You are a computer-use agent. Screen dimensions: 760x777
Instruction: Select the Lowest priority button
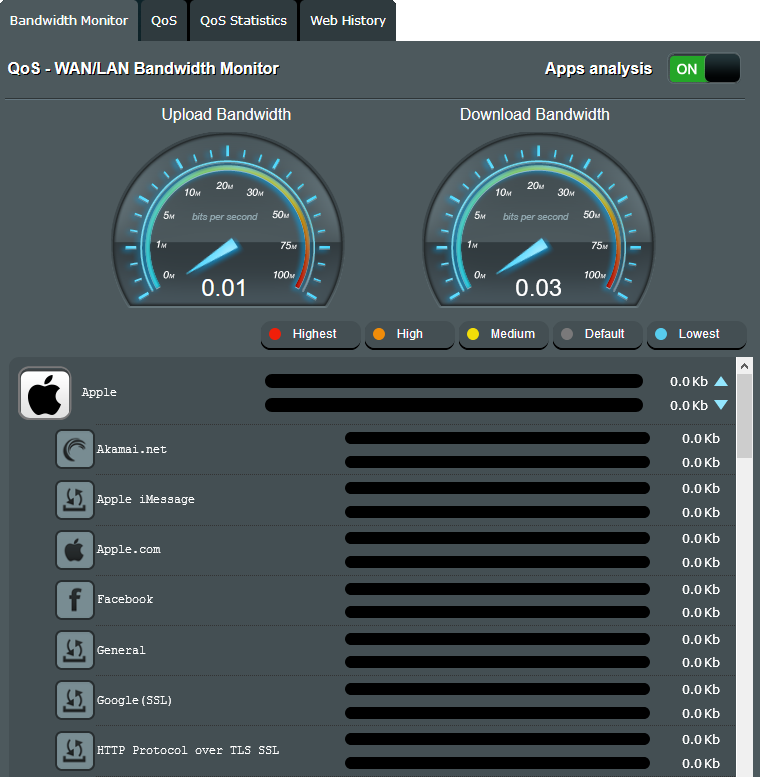coord(697,334)
